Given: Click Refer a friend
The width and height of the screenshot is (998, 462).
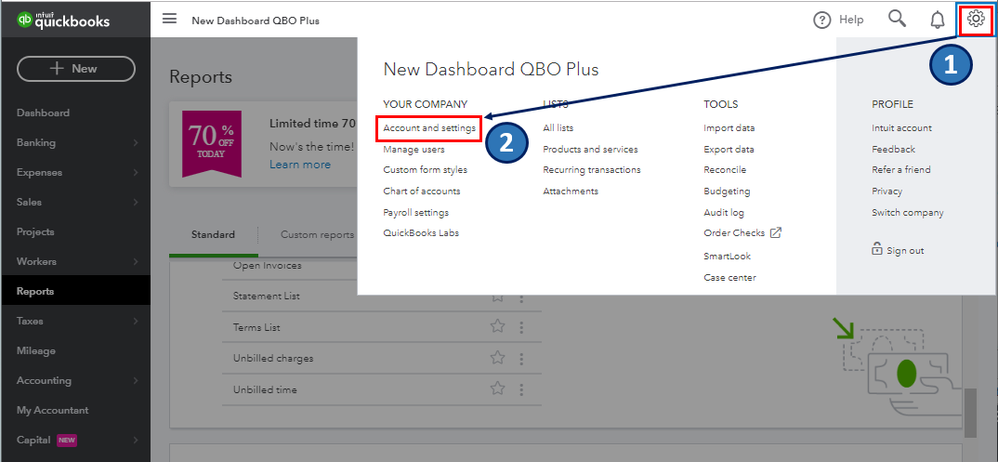Looking at the screenshot, I should [901, 170].
